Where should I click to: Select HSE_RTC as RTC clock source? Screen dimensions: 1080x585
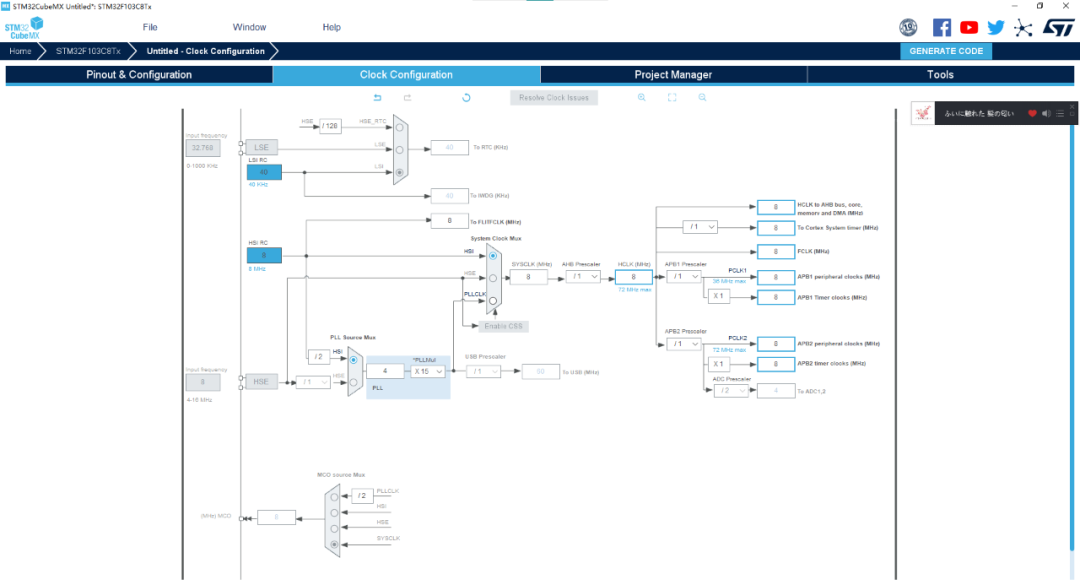tap(399, 127)
